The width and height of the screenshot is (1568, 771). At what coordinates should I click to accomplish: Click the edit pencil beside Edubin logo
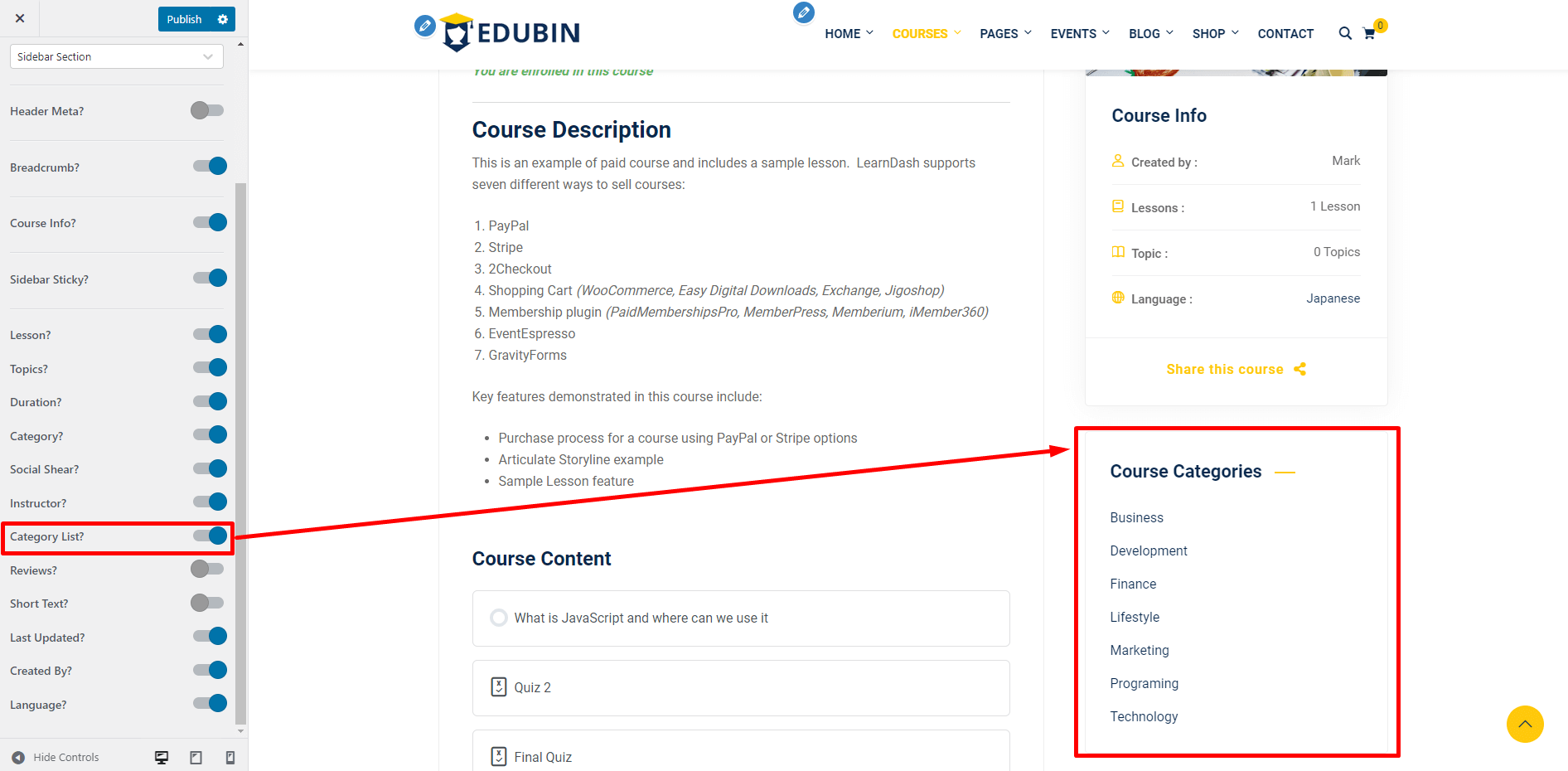tap(424, 26)
